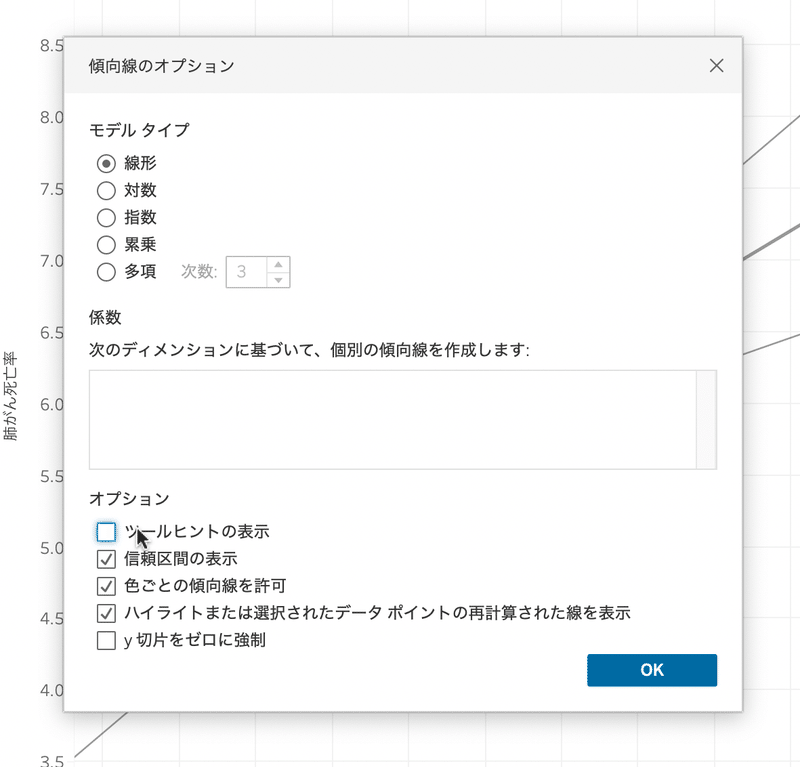The width and height of the screenshot is (800, 767).
Task: Click the 多項 label text
Action: [x=140, y=271]
